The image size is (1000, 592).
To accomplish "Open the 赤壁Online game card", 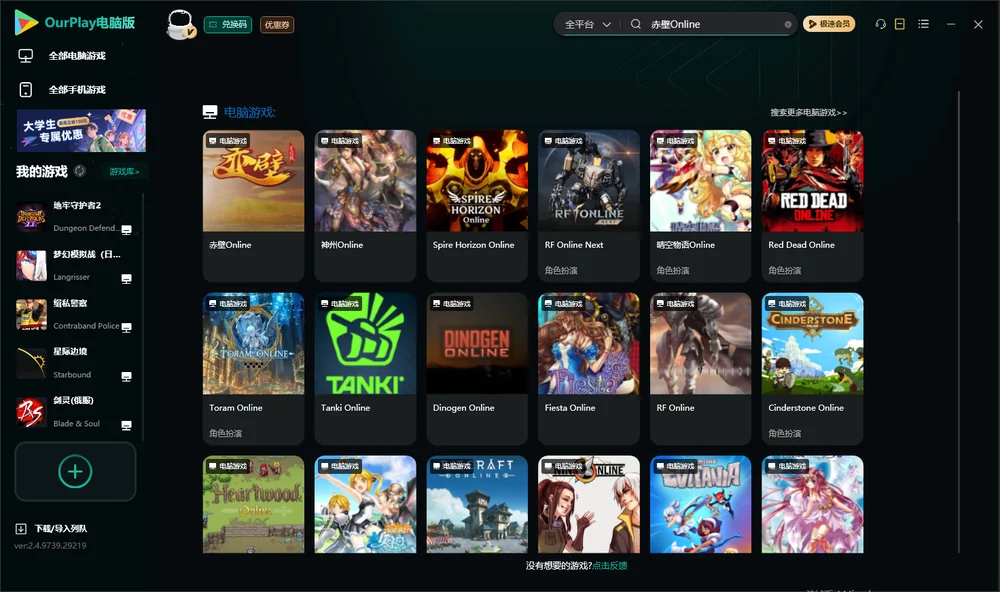I will point(253,205).
